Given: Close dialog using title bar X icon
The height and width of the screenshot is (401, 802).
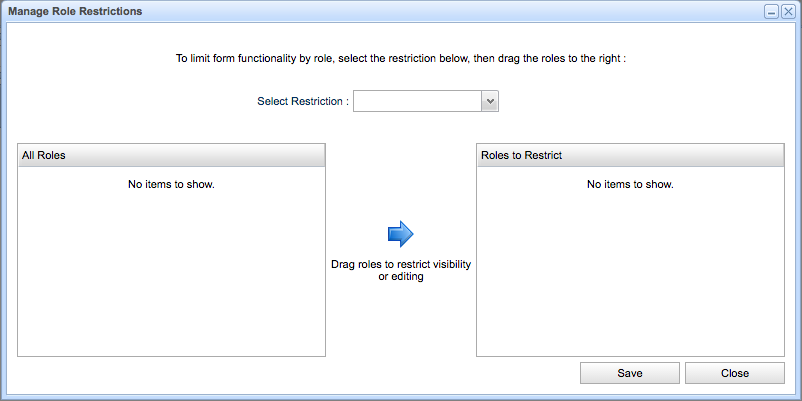Looking at the screenshot, I should click(788, 12).
